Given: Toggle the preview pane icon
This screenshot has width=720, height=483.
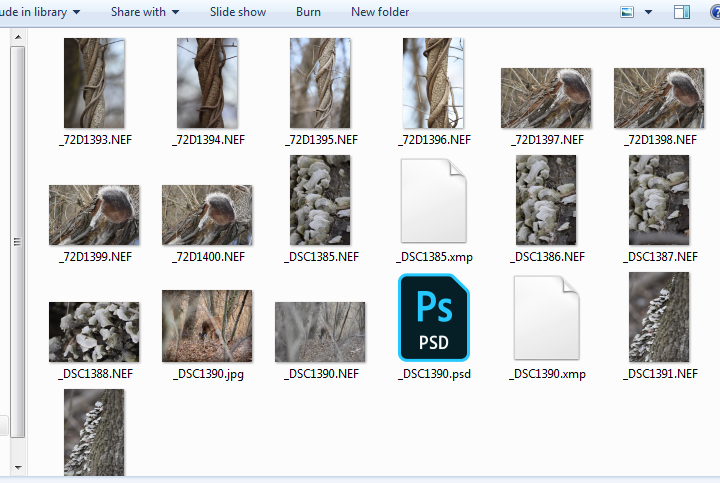Looking at the screenshot, I should 681,12.
